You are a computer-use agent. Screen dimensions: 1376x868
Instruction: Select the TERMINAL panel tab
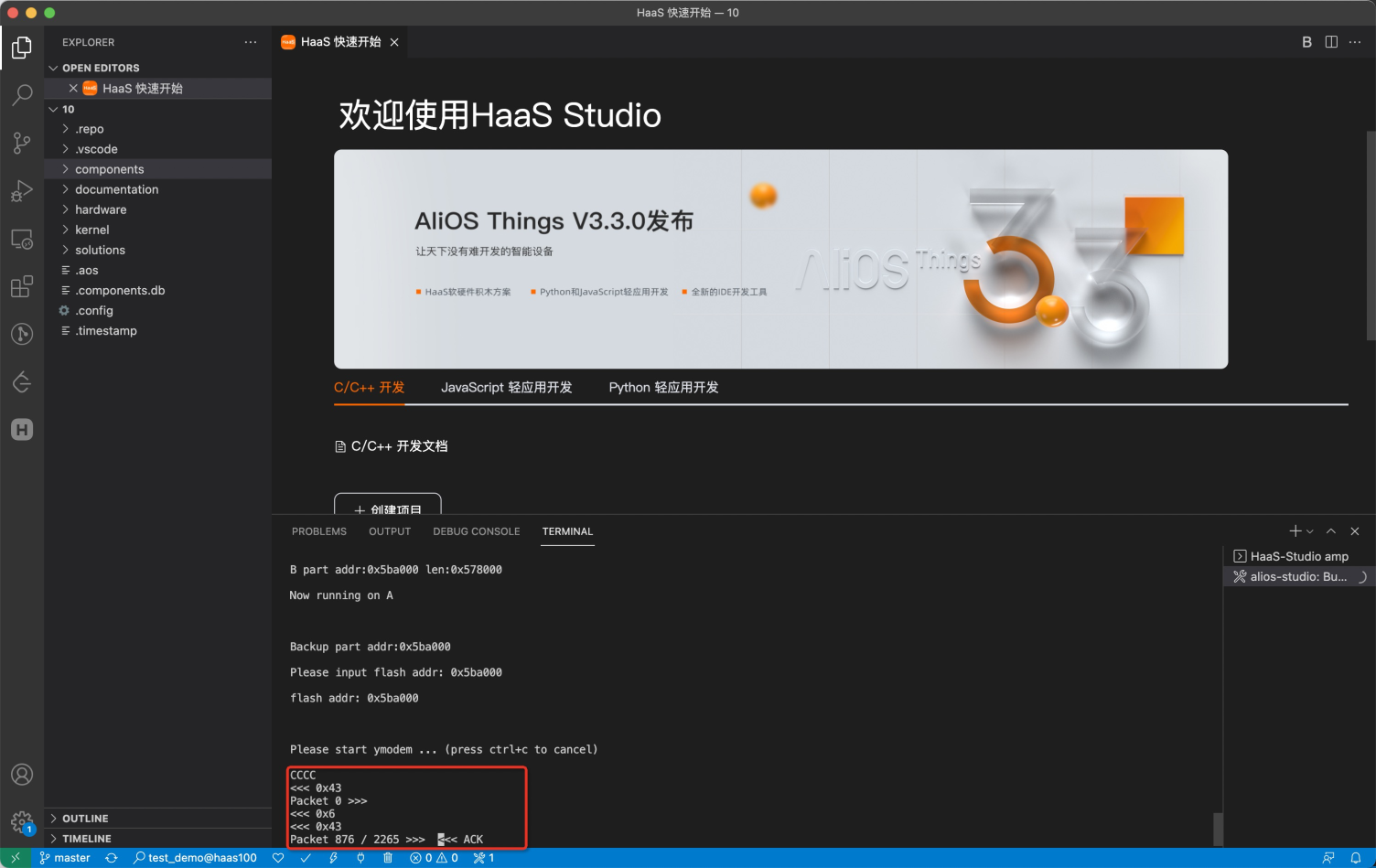(567, 531)
